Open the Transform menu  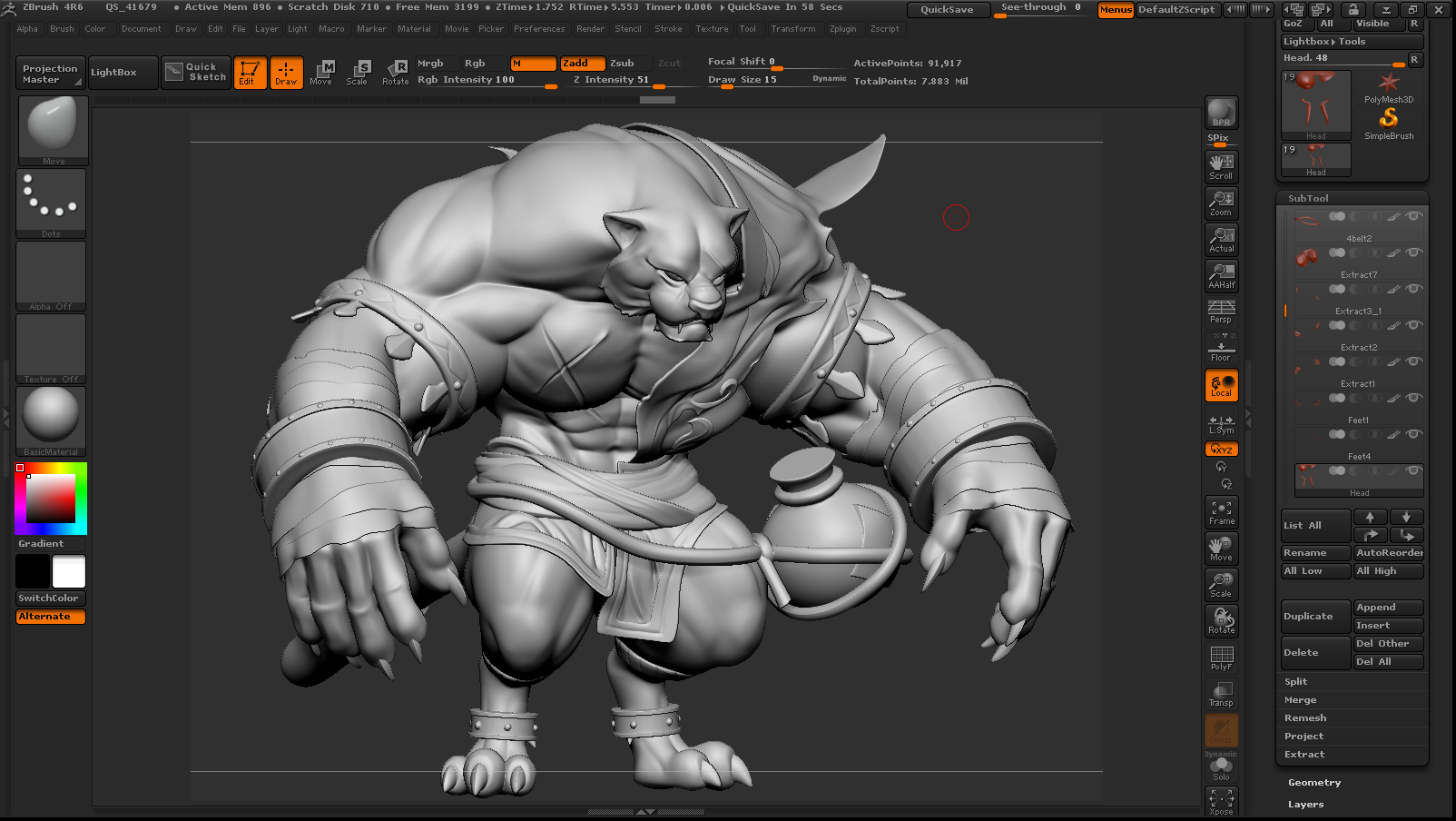tap(793, 29)
